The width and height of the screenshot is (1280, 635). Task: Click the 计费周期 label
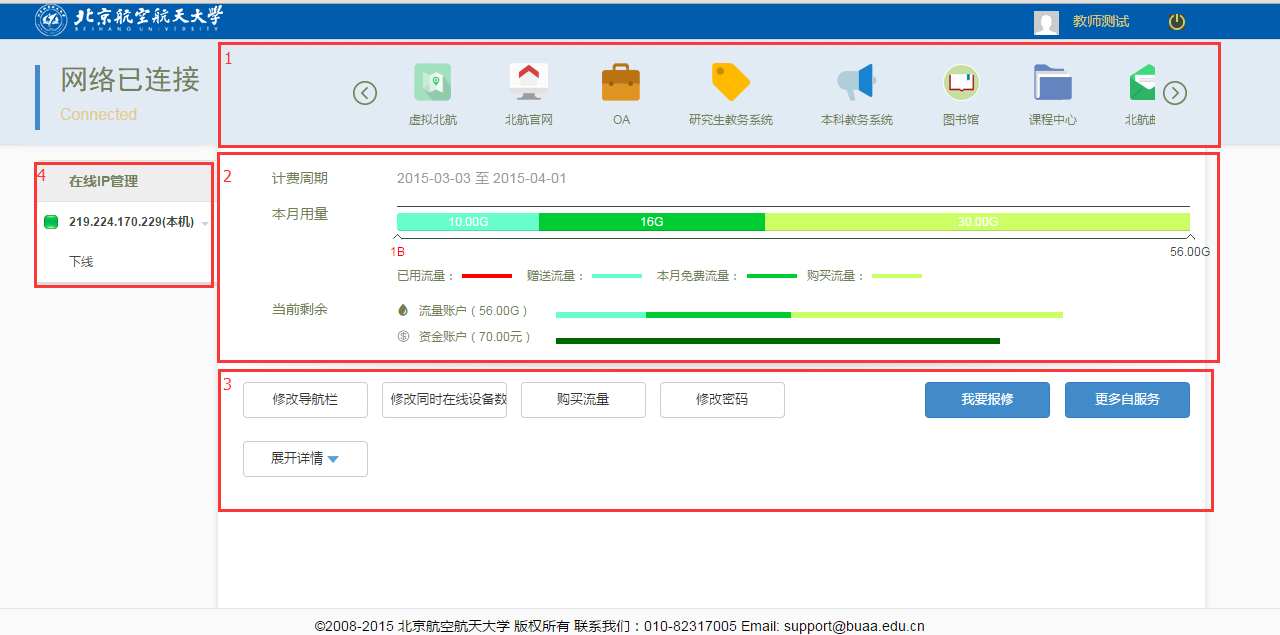[x=300, y=179]
